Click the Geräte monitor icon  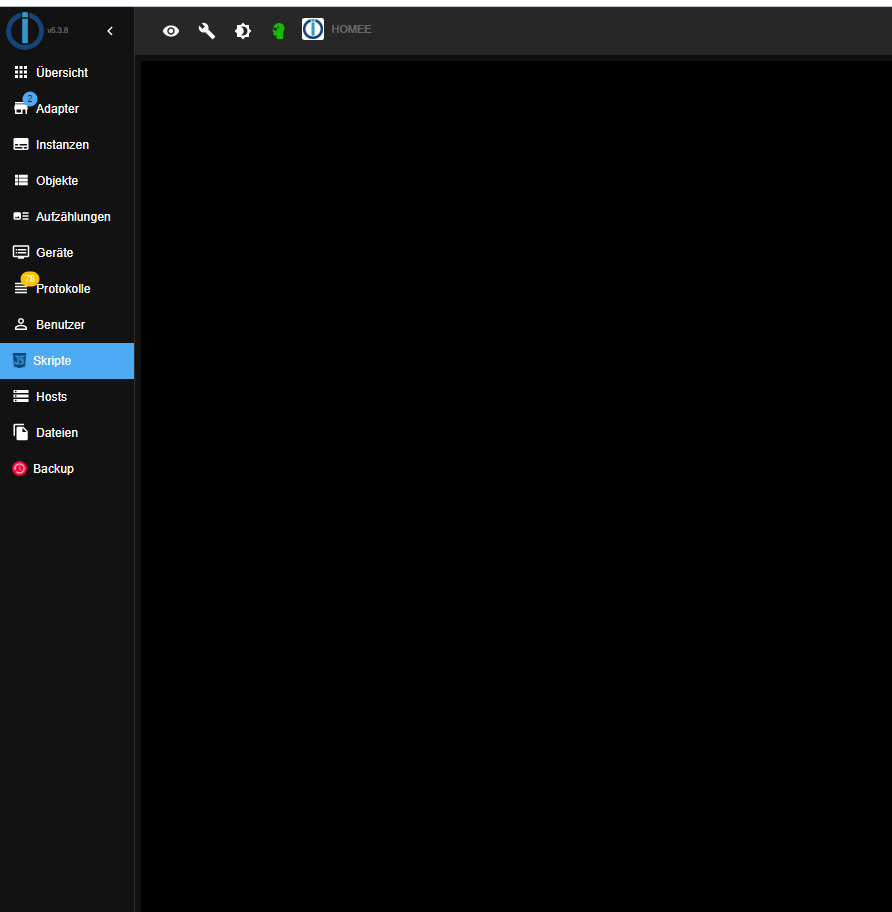point(21,252)
